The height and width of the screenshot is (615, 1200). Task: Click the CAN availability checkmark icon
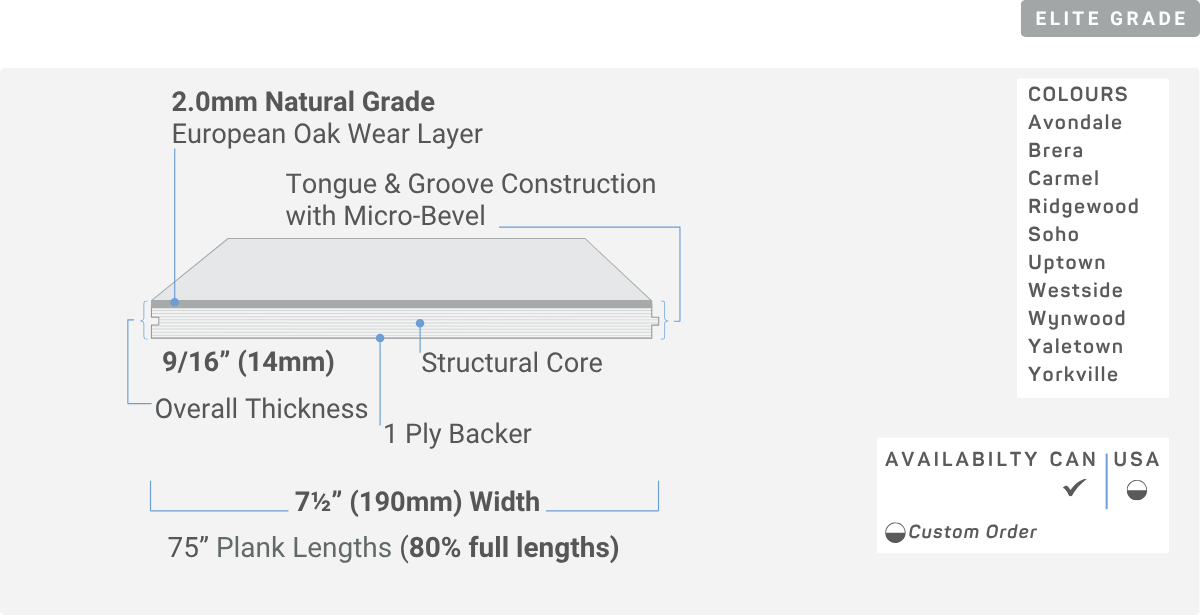tap(1074, 489)
